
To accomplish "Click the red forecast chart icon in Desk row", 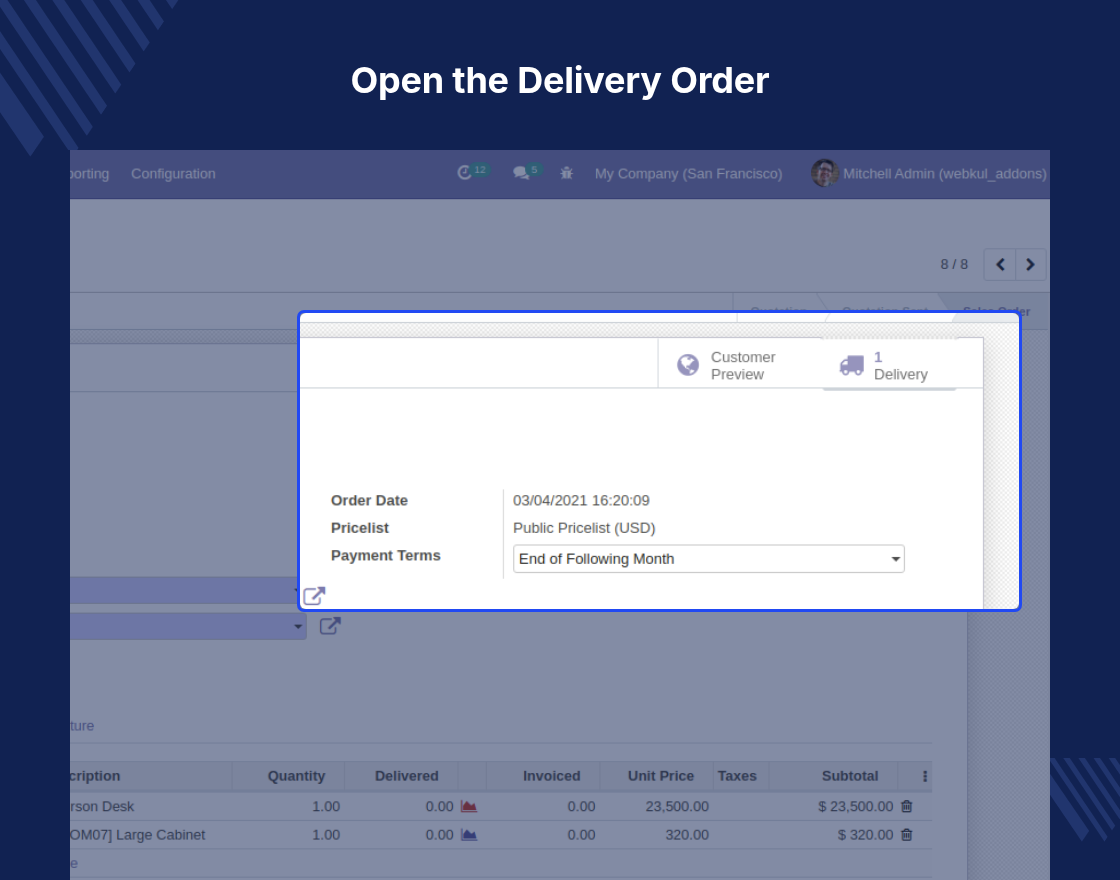I will pyautogui.click(x=469, y=806).
